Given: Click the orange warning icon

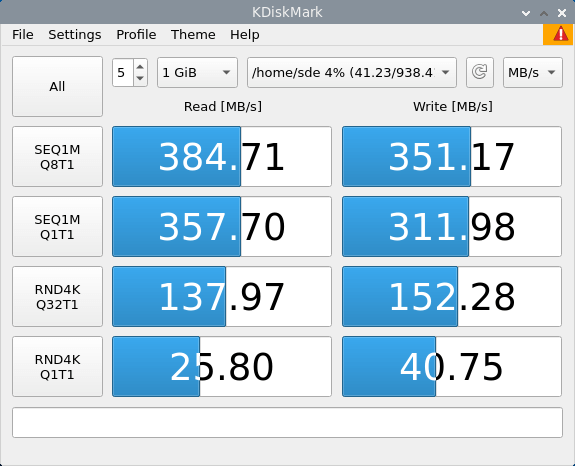Looking at the screenshot, I should (x=558, y=34).
